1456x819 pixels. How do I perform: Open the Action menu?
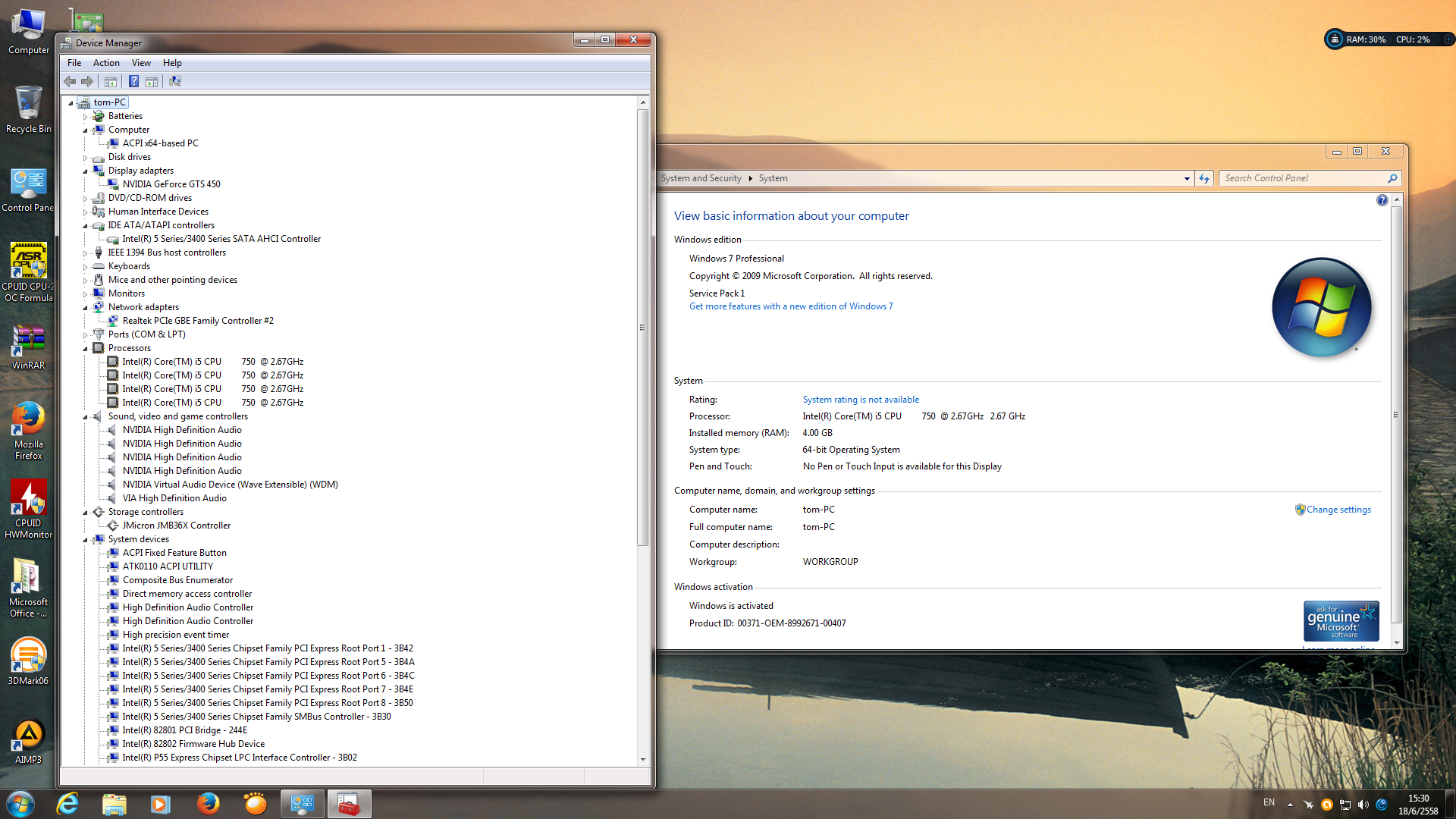(x=106, y=63)
